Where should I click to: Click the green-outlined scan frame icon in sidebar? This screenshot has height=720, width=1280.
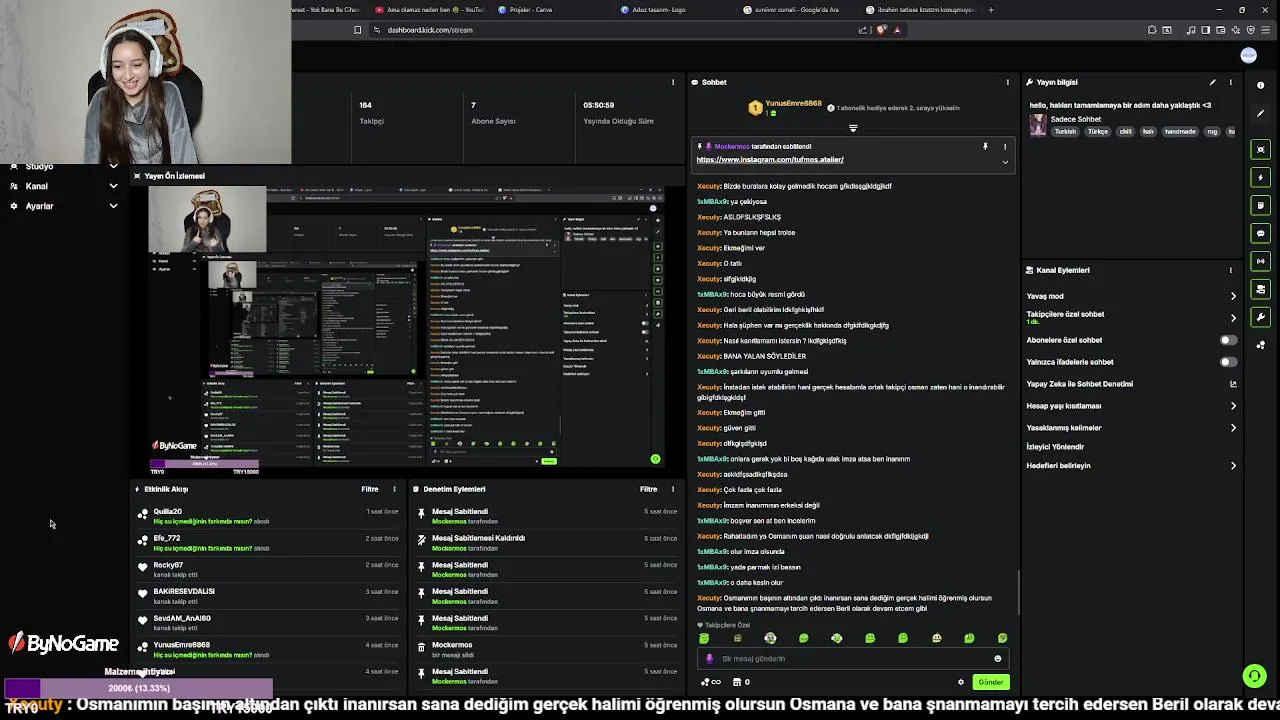(1260, 149)
